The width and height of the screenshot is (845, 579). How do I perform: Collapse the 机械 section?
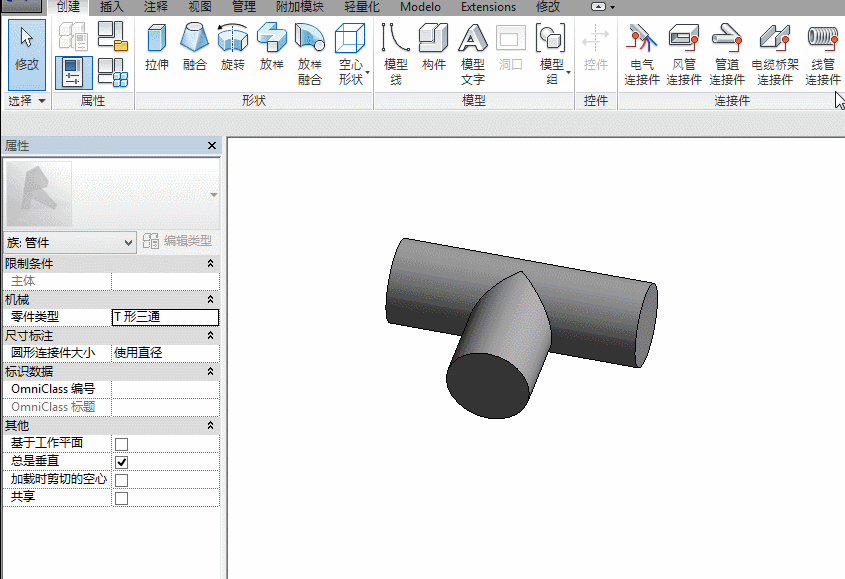(x=210, y=299)
